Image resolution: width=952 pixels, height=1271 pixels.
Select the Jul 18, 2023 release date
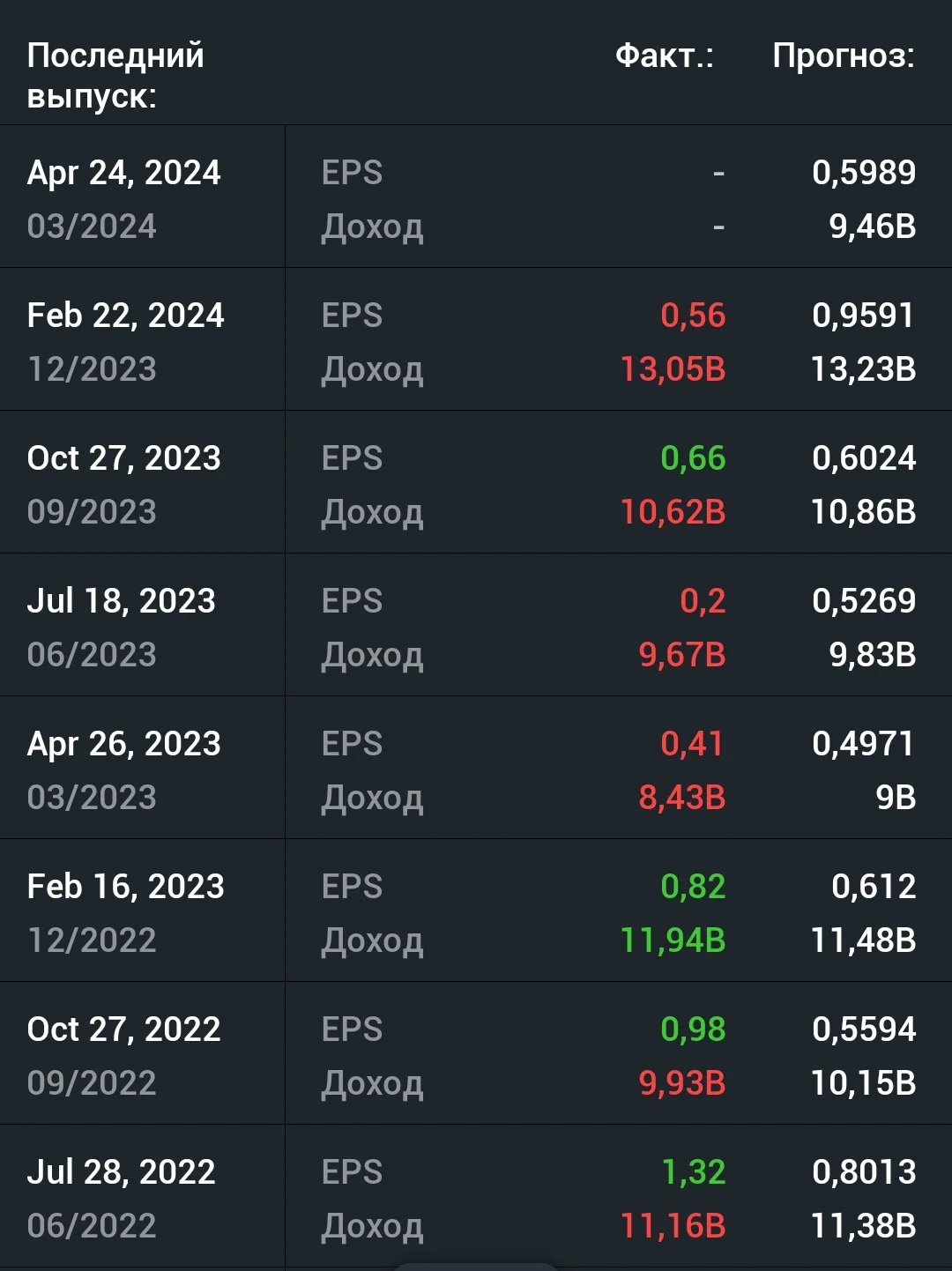tap(121, 601)
